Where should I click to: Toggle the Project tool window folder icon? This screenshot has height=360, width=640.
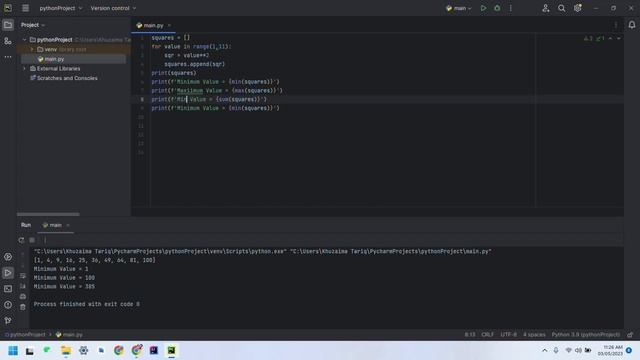(8, 25)
